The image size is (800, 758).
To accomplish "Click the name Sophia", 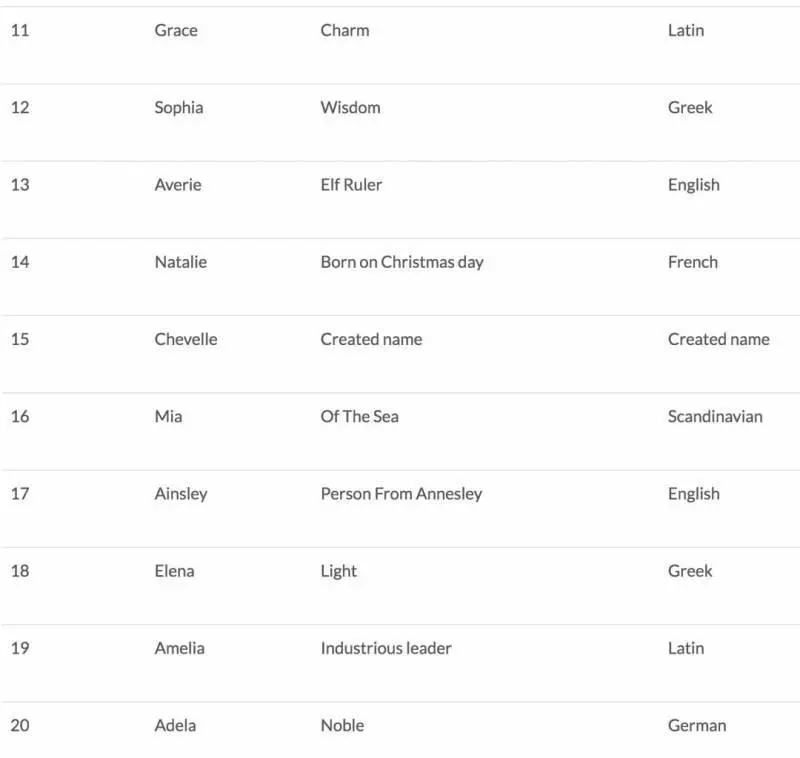I will 179,108.
